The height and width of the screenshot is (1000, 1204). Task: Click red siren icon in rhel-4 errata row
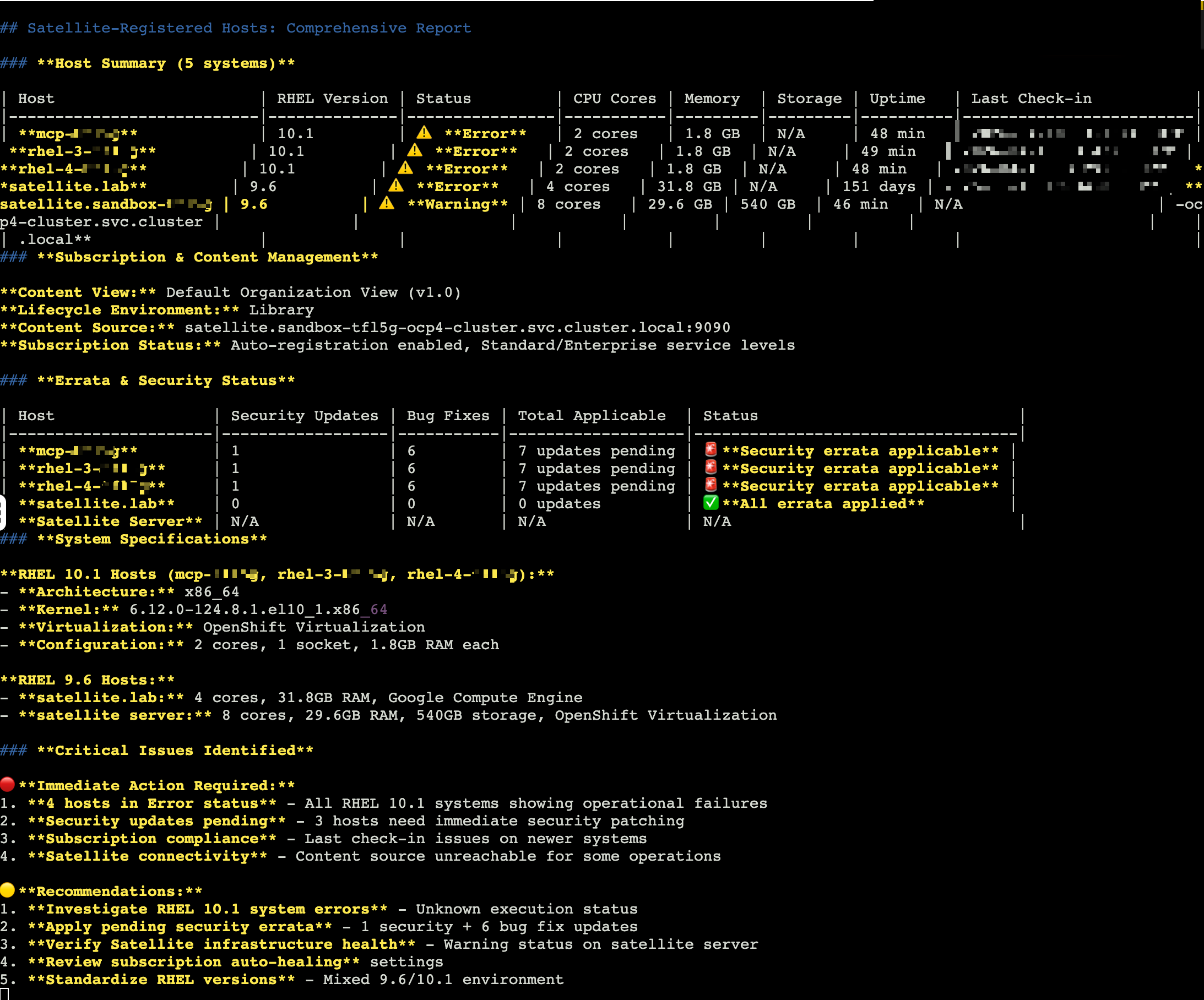pos(711,485)
